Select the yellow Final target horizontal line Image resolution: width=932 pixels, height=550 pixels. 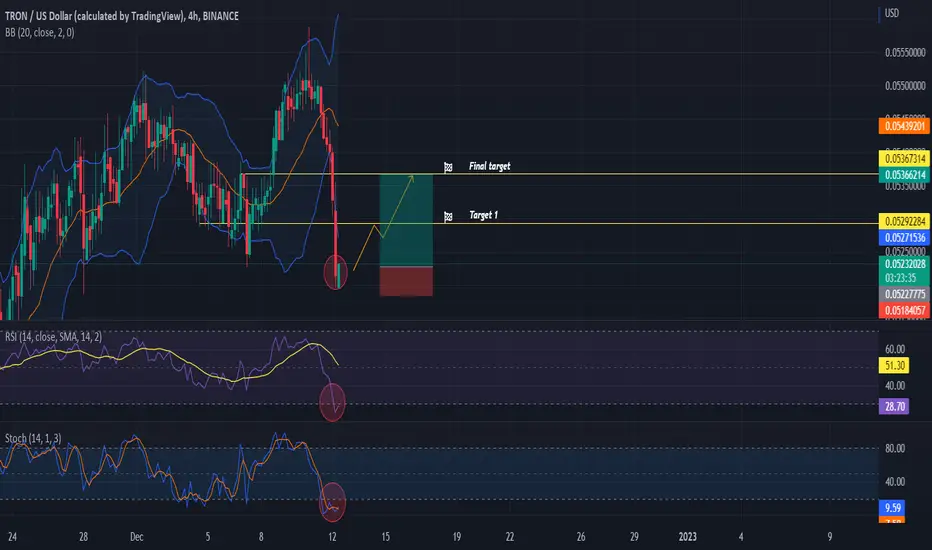(x=561, y=174)
